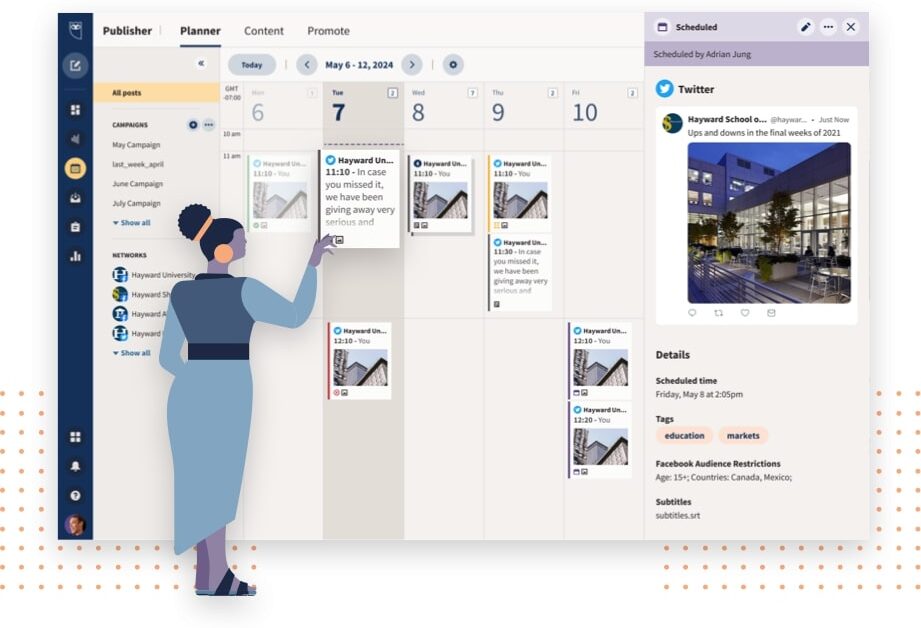Open Wednesday 11:10 post card
The width and height of the screenshot is (921, 628).
(x=440, y=193)
